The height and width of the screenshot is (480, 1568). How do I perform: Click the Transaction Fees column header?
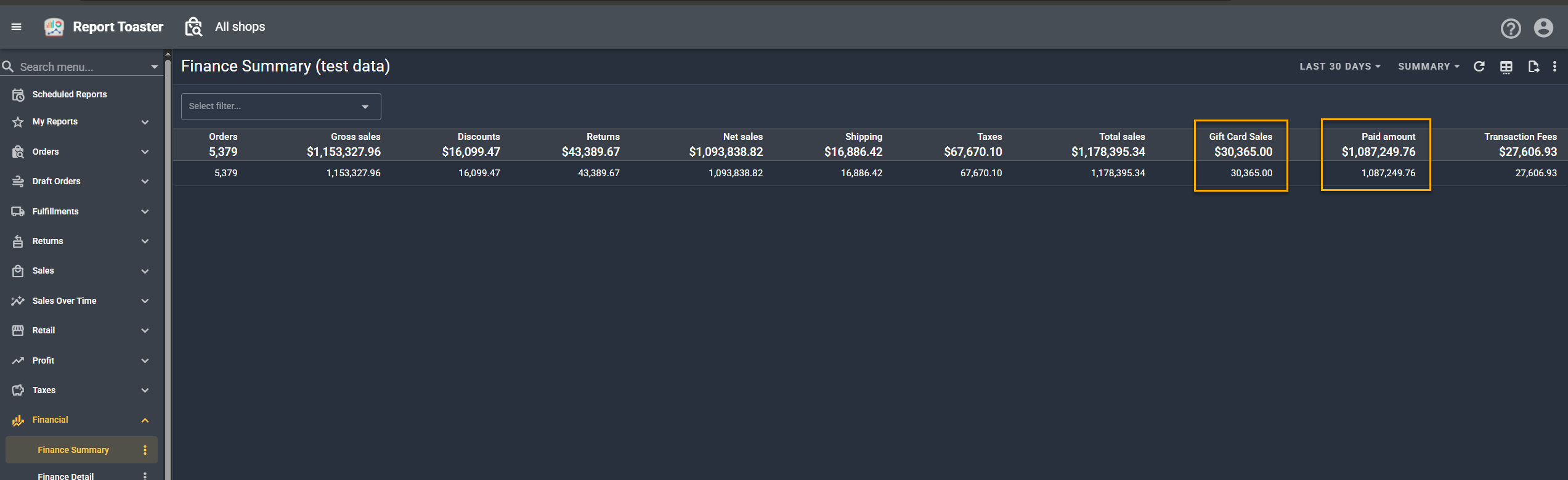[1520, 137]
